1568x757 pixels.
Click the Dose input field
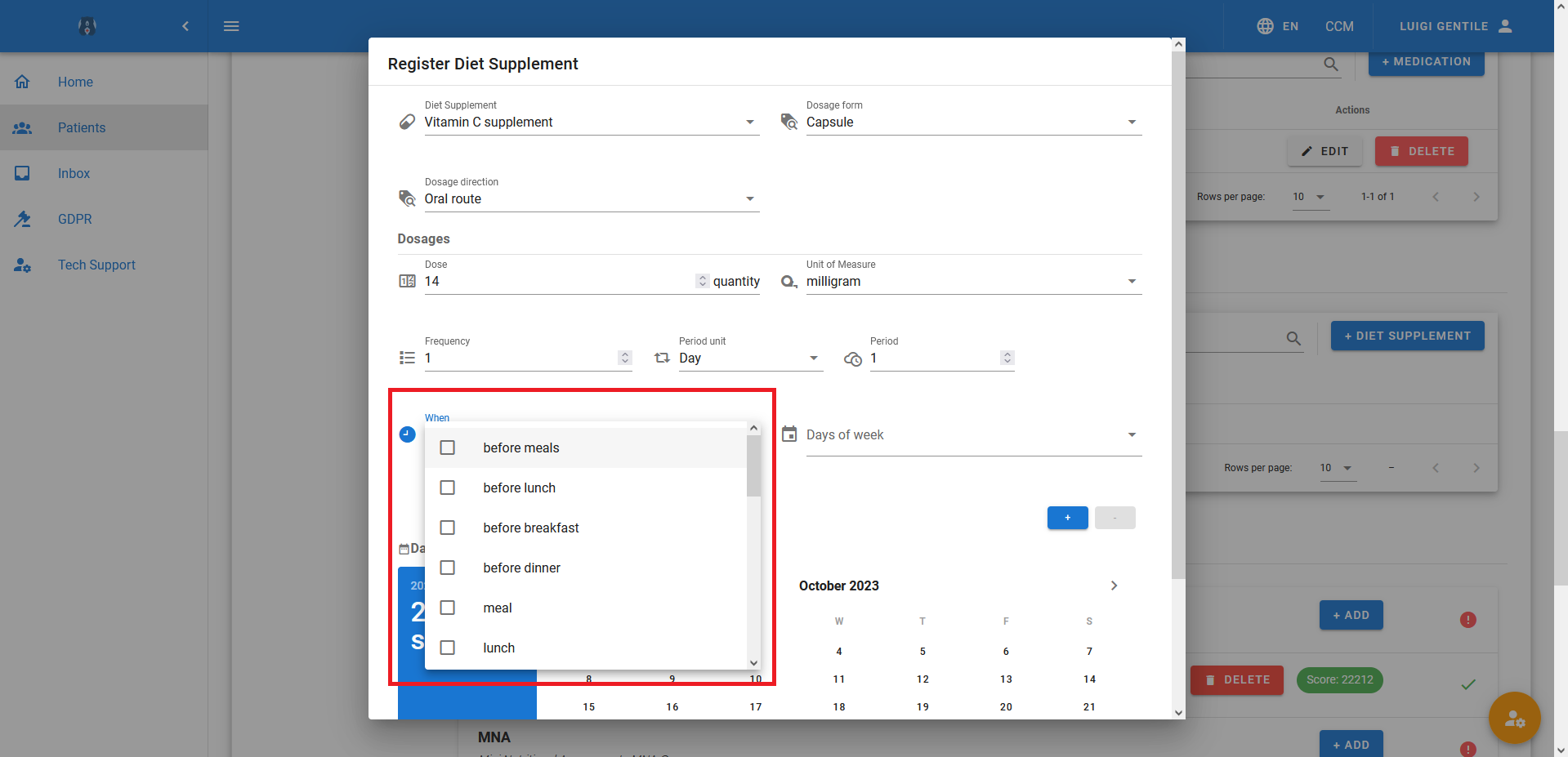559,281
